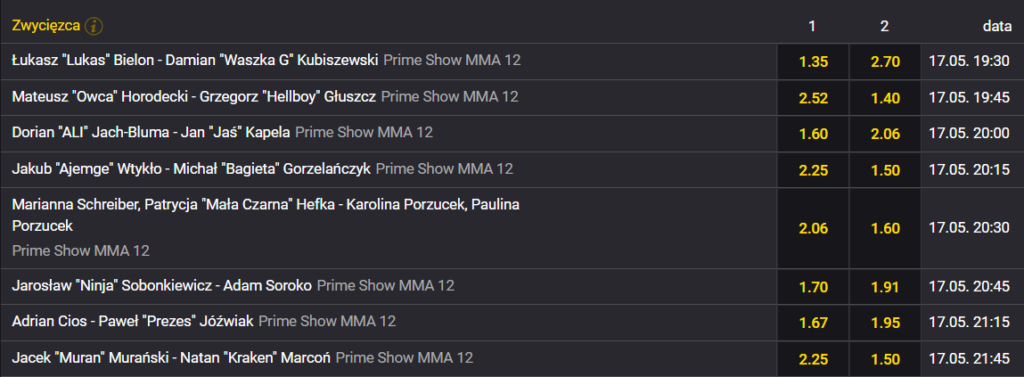Bet on Adam Soroko at 1.91
The width and height of the screenshot is (1024, 377).
click(x=885, y=286)
